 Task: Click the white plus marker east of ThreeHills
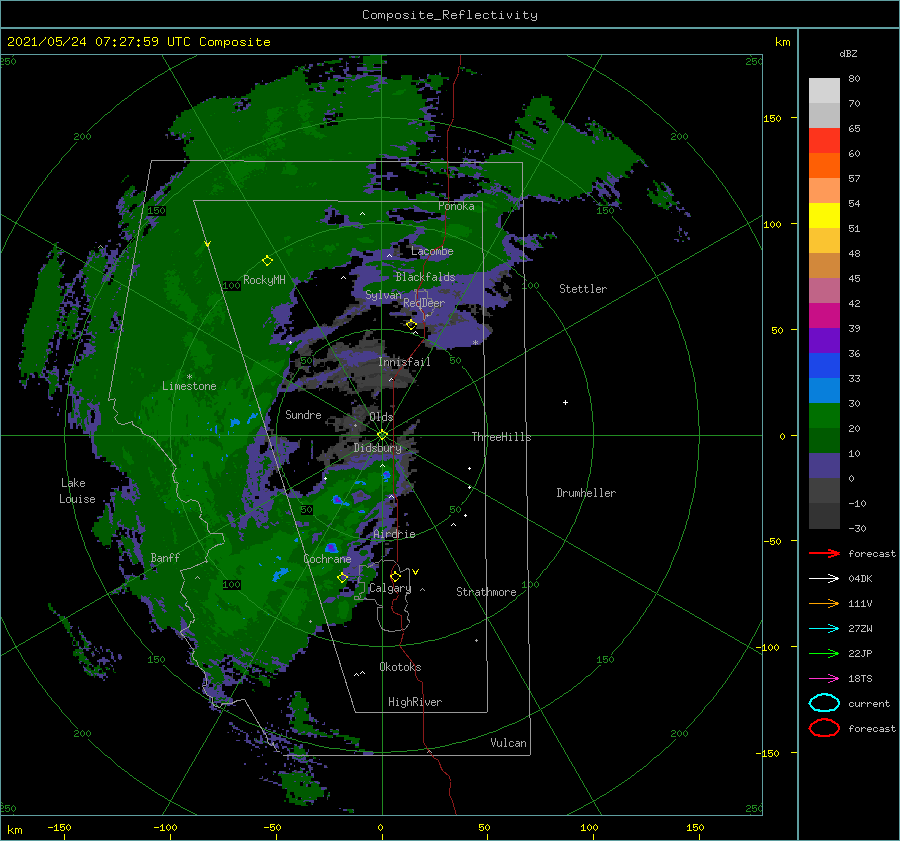point(565,402)
